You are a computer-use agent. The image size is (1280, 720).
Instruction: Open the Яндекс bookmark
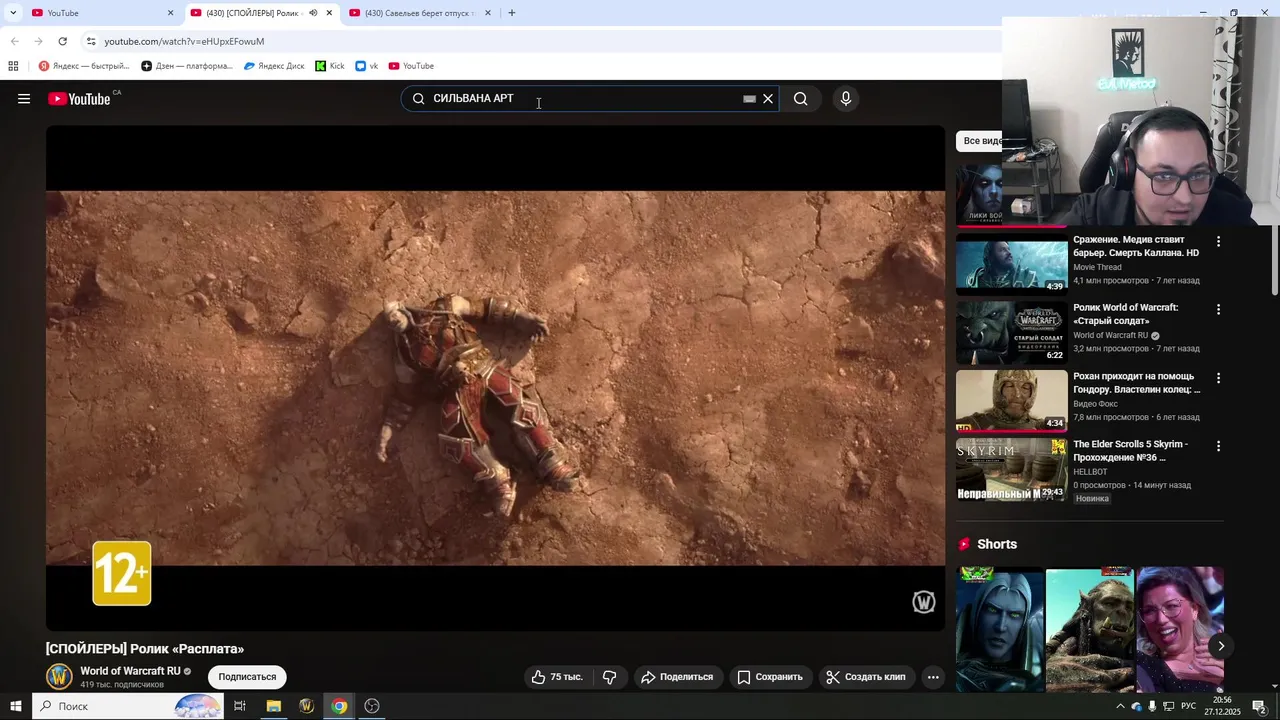click(x=84, y=66)
